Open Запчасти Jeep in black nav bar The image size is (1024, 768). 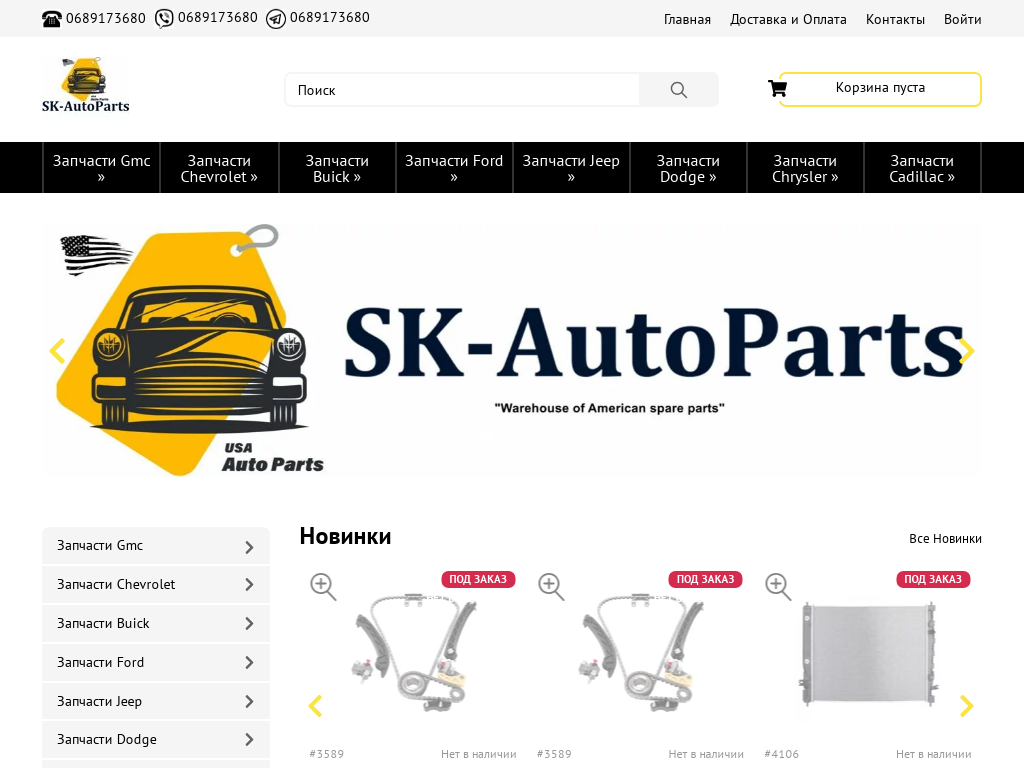[571, 168]
